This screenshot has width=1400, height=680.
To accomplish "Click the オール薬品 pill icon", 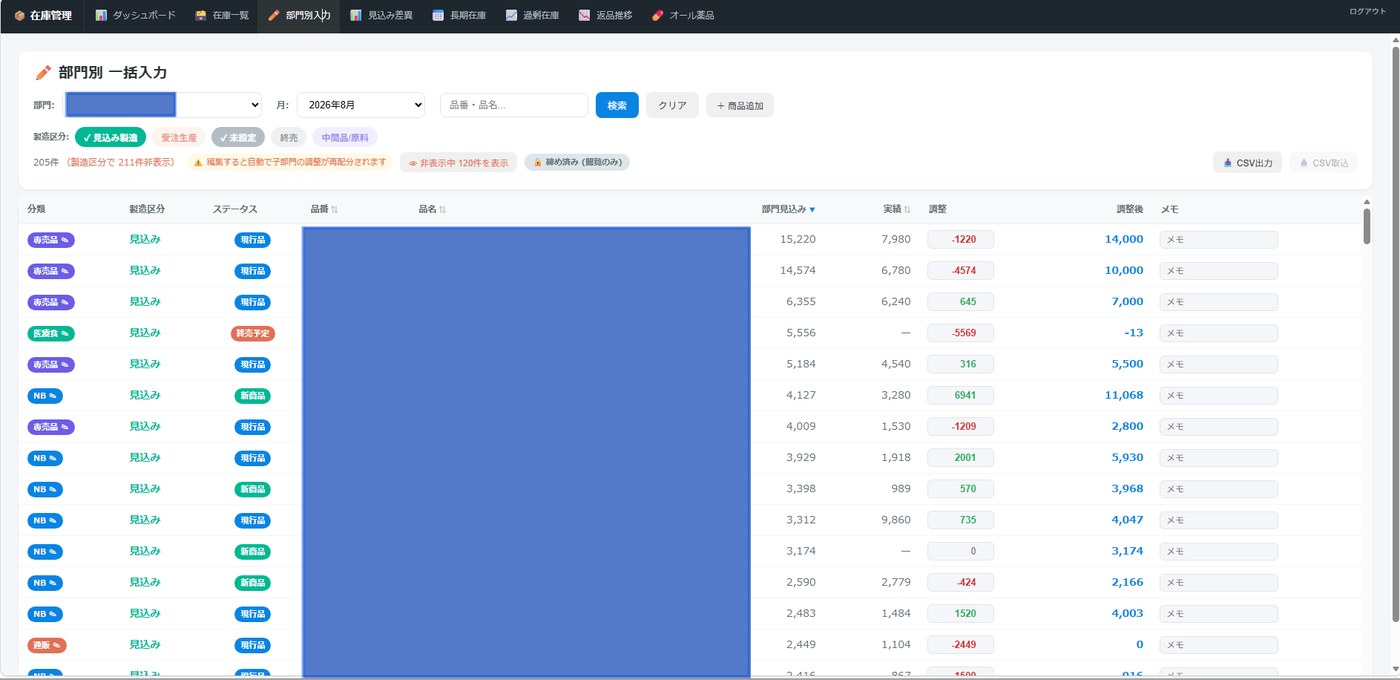I will tap(657, 15).
